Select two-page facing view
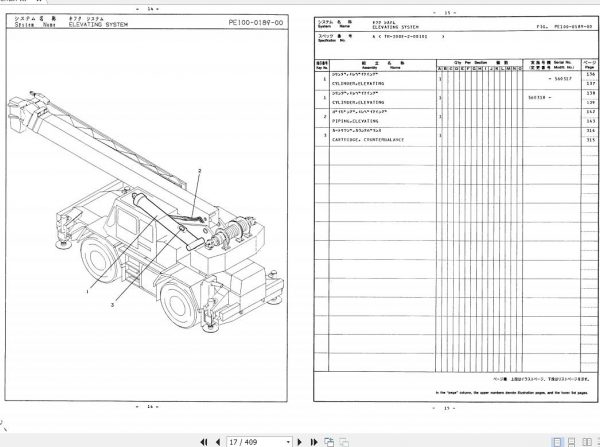This screenshot has height=447, width=600. pos(586,442)
